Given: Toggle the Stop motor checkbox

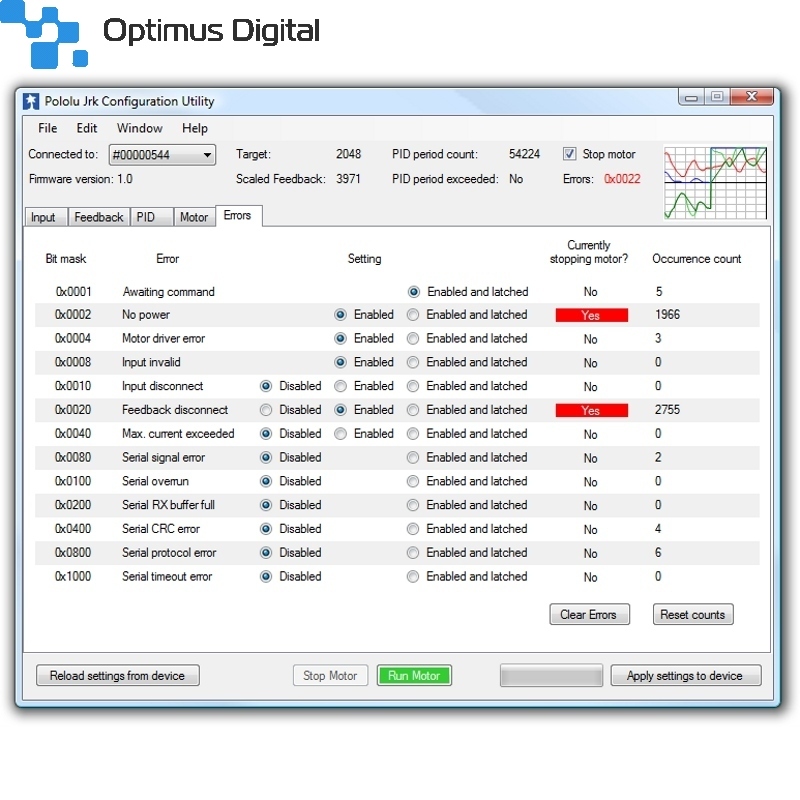Looking at the screenshot, I should pyautogui.click(x=569, y=154).
